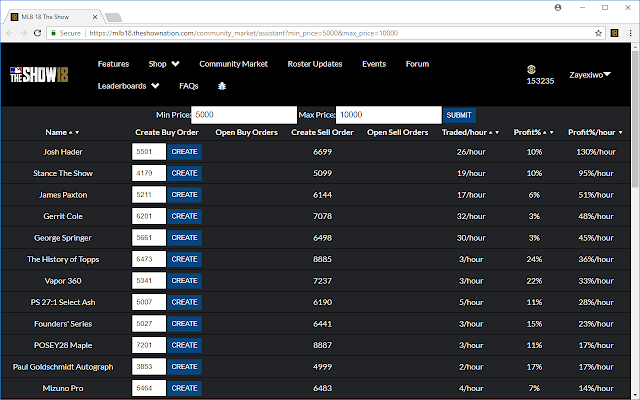Screen dimensions: 640x400
Task: Create buy order for Founders' Series
Action: pyautogui.click(x=184, y=324)
